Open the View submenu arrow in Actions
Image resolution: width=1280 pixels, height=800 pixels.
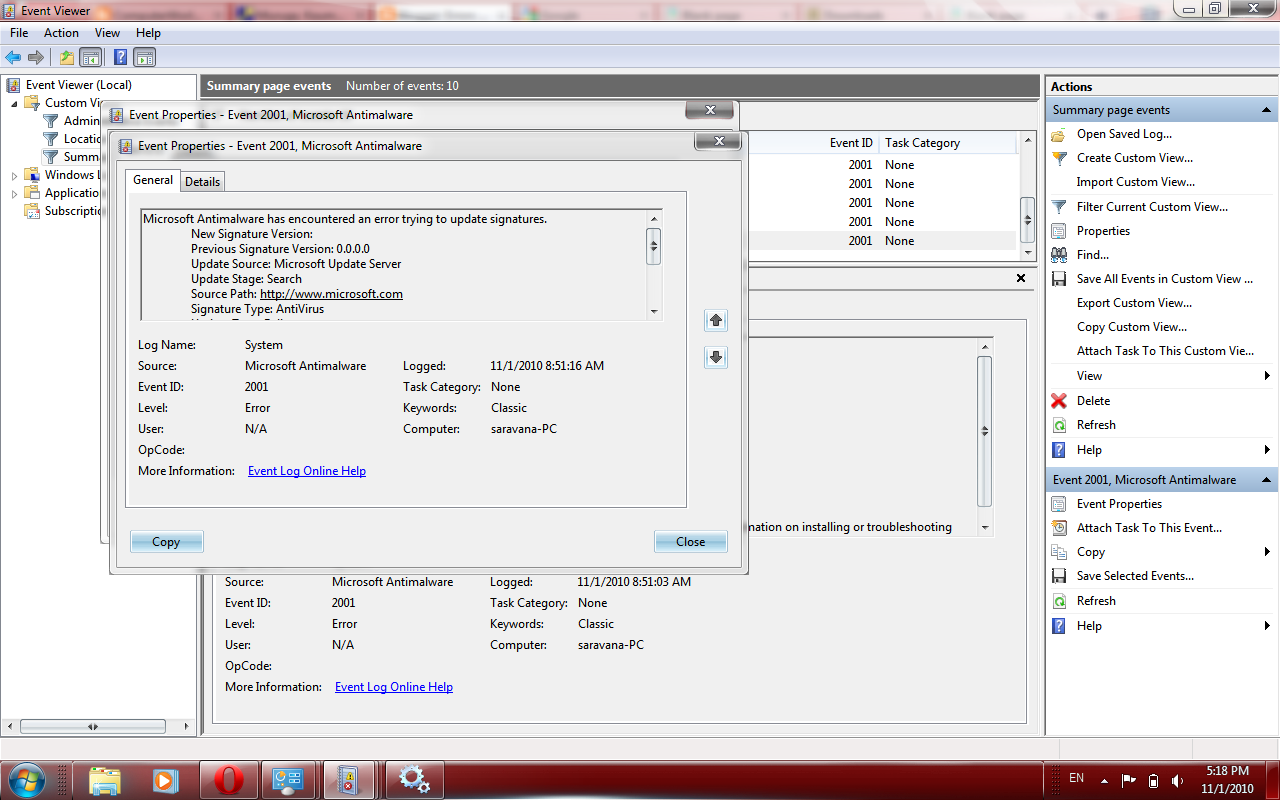tap(1267, 376)
